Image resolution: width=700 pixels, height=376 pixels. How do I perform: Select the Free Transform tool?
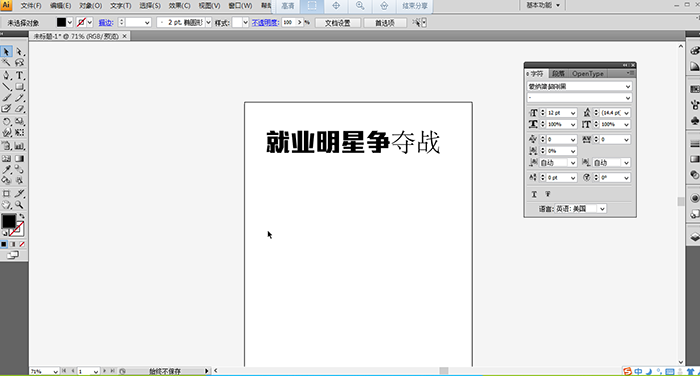(x=20, y=133)
